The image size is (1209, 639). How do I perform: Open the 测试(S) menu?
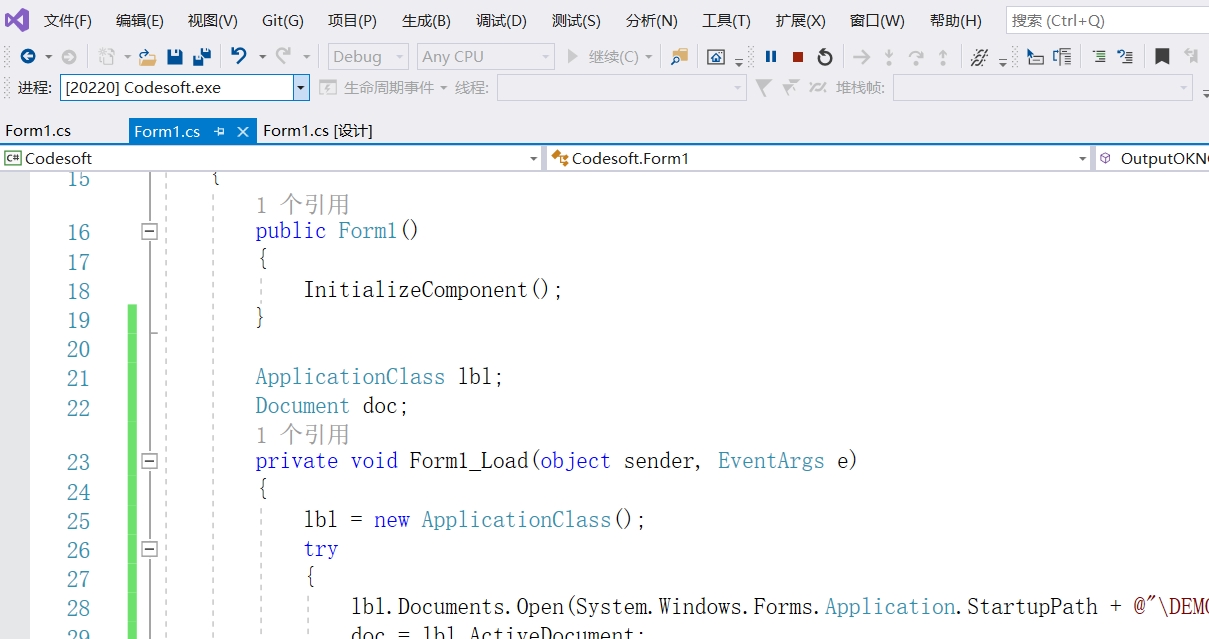pos(576,21)
